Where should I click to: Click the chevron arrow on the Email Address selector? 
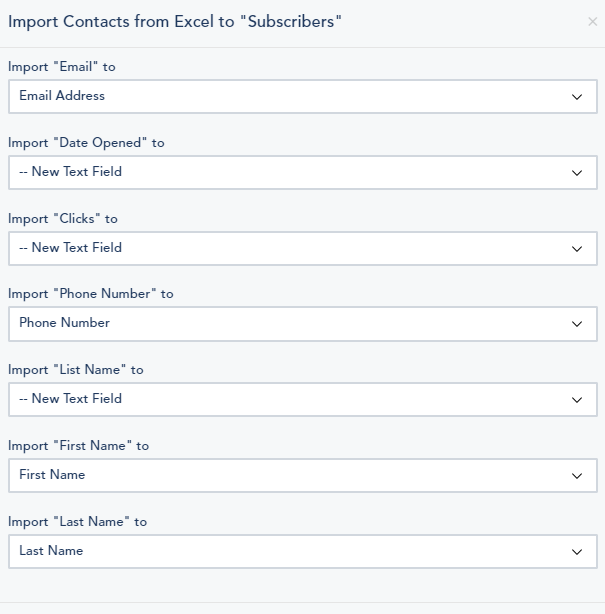point(577,97)
